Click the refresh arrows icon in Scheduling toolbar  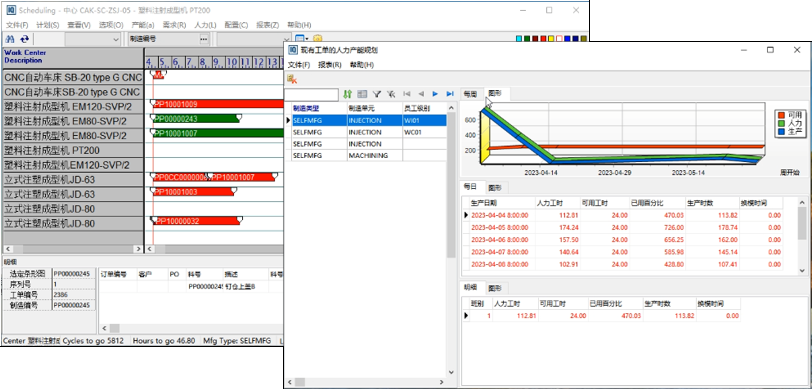(x=24, y=39)
